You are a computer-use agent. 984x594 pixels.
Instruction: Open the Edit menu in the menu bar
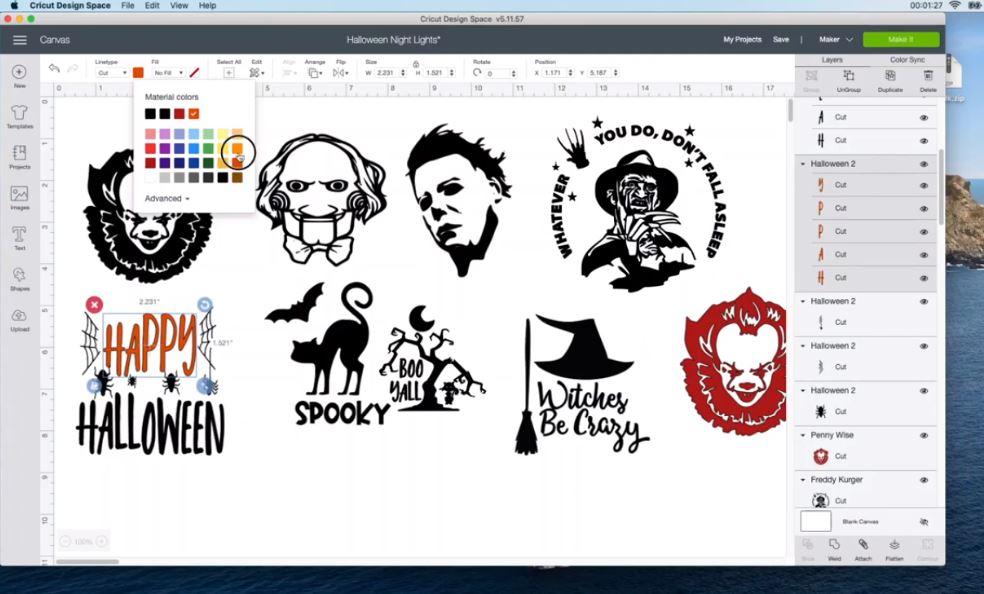coord(152,6)
